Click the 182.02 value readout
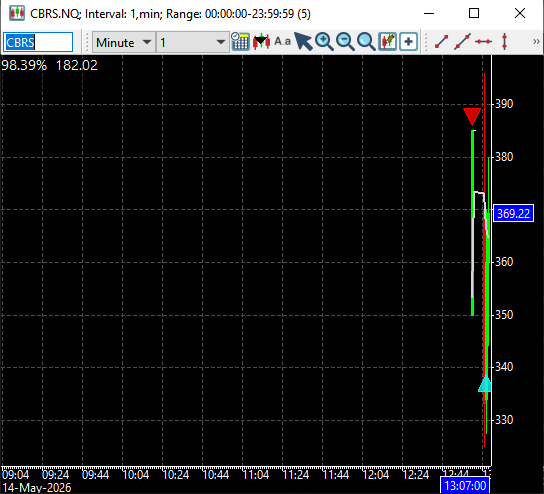 tap(77, 65)
